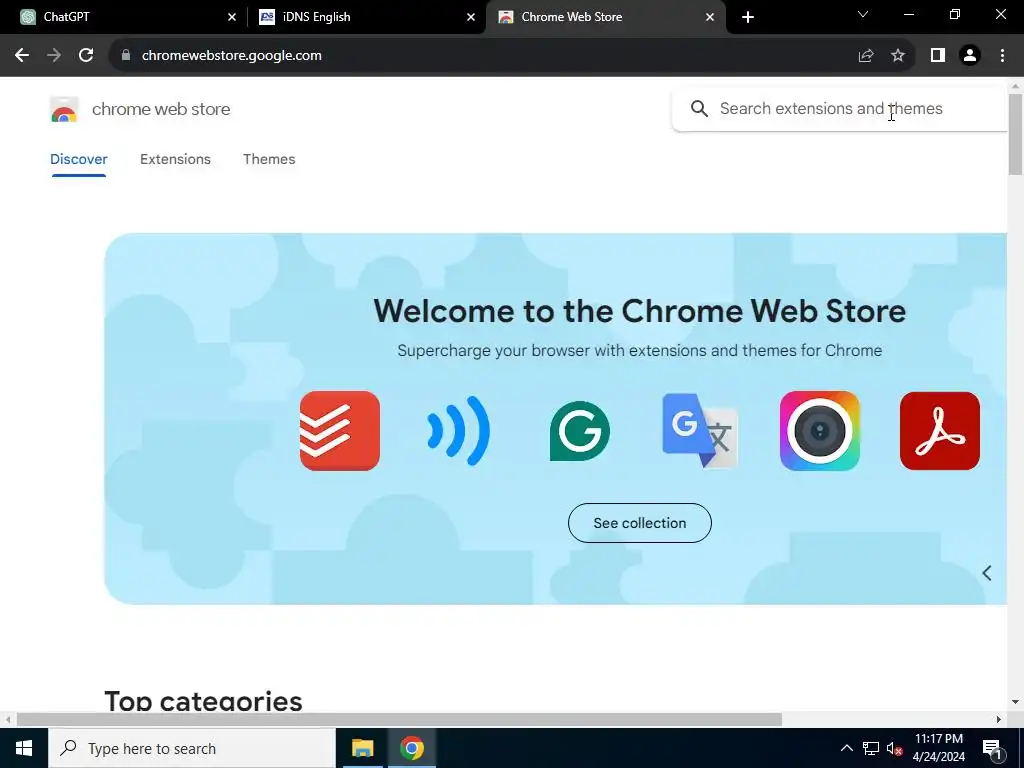Image resolution: width=1024 pixels, height=768 pixels.
Task: Click the Windows taskbar search box
Action: click(x=191, y=748)
